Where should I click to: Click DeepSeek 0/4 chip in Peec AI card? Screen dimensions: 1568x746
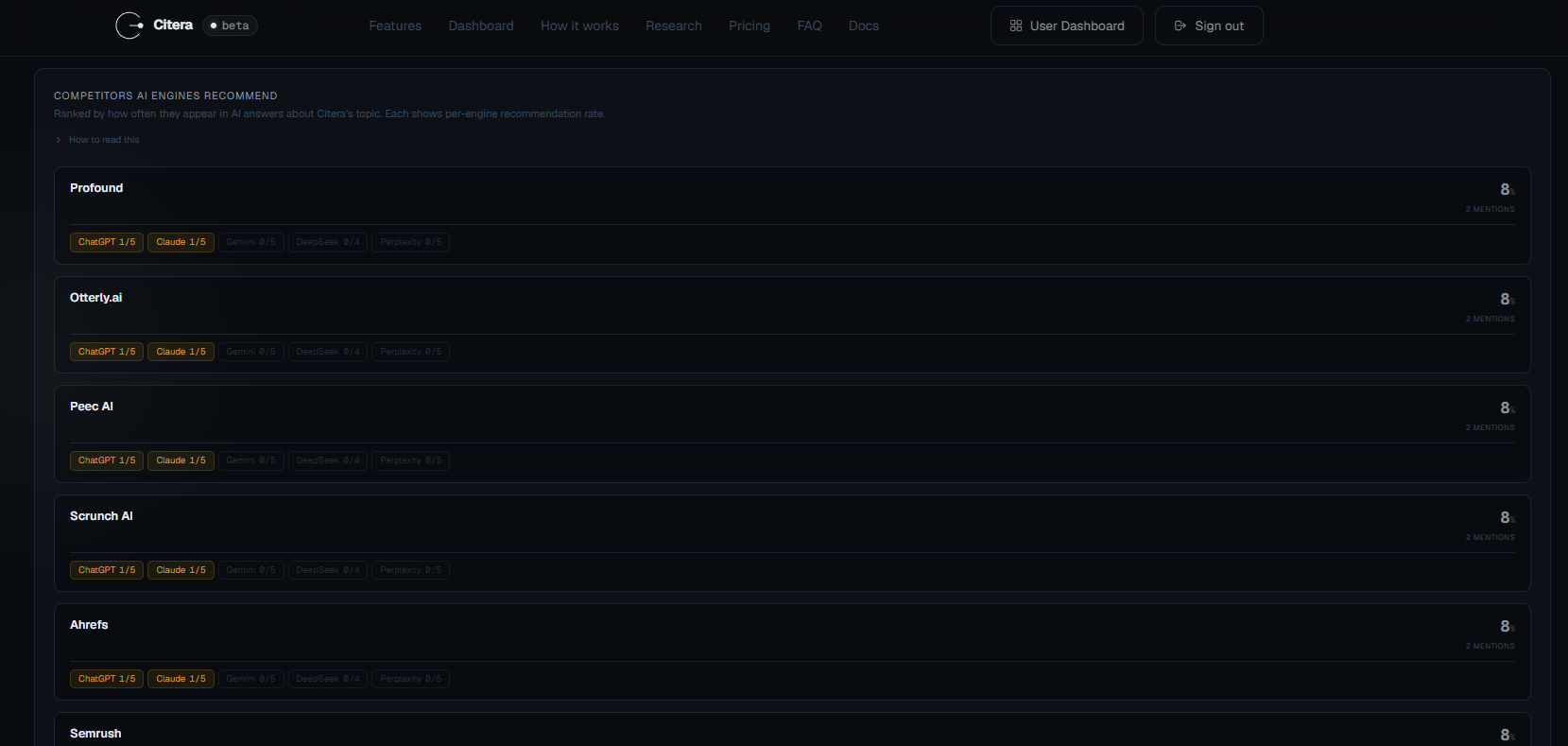coord(328,460)
